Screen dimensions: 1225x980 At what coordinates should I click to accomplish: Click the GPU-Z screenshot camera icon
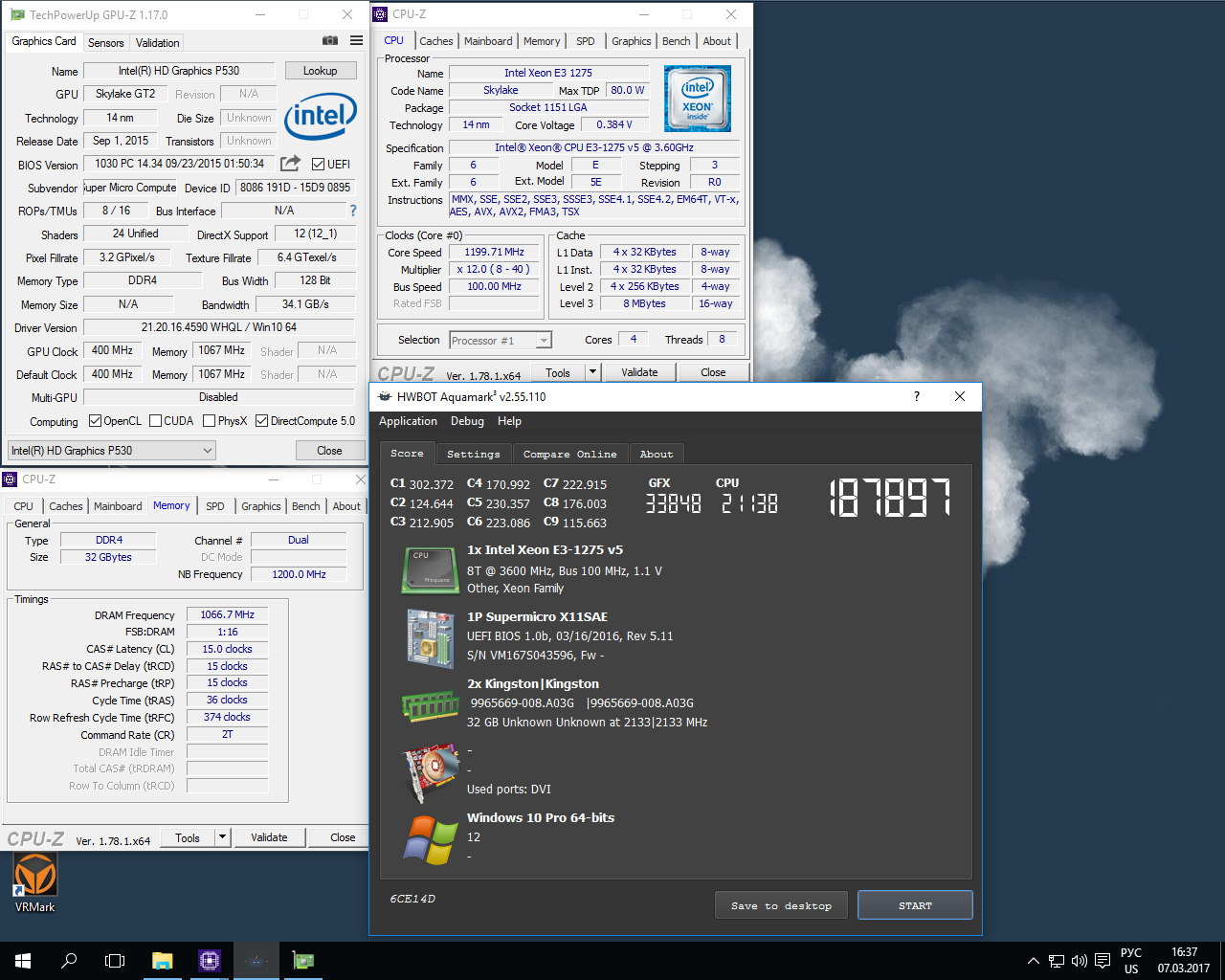[x=329, y=41]
